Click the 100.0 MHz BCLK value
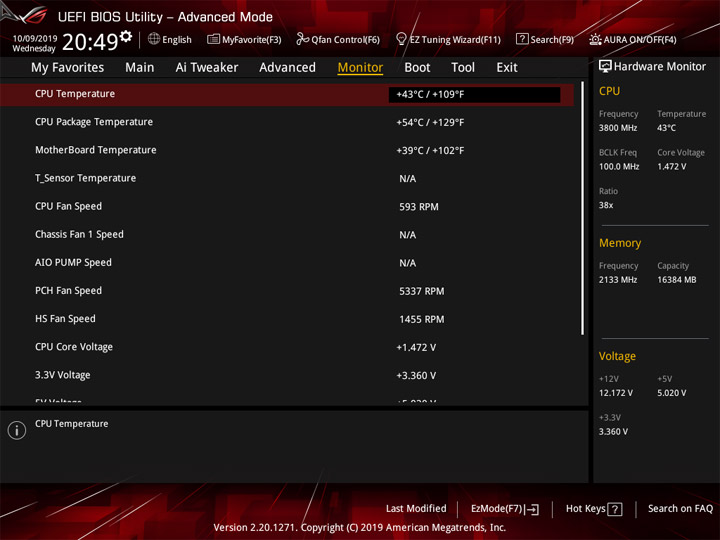 pyautogui.click(x=619, y=167)
